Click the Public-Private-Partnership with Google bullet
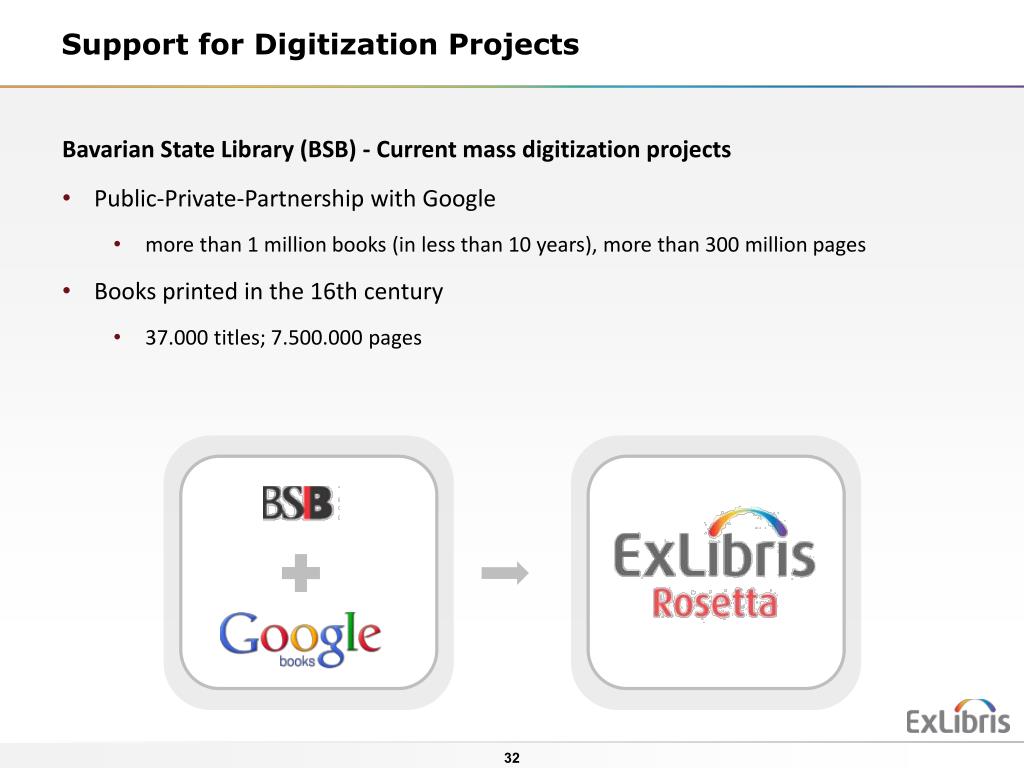Image resolution: width=1024 pixels, height=768 pixels. pos(295,199)
